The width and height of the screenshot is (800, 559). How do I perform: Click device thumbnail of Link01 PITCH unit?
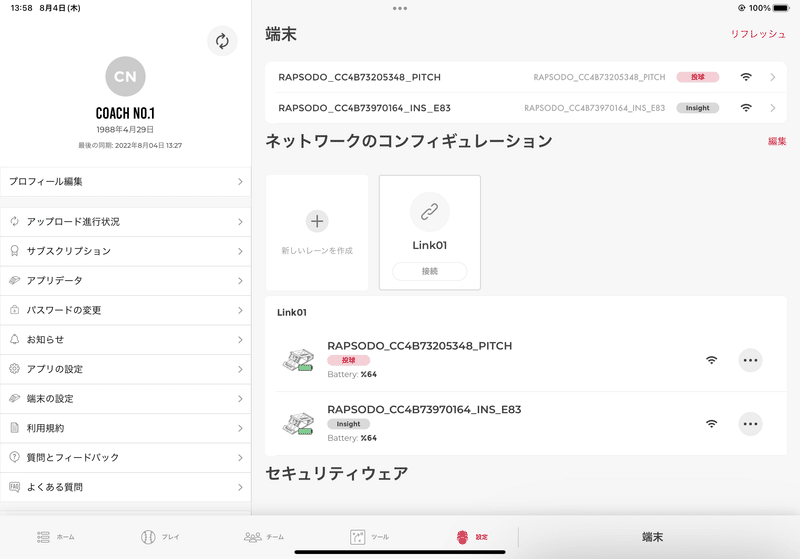pyautogui.click(x=298, y=360)
